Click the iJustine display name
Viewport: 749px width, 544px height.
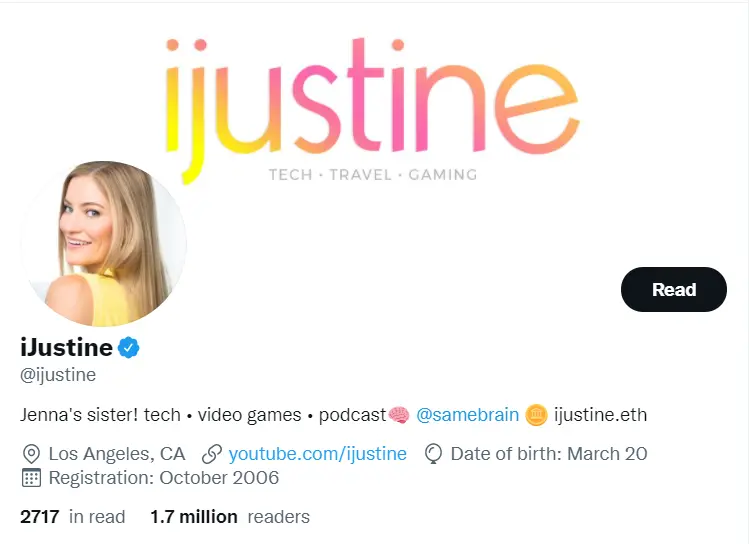click(x=66, y=347)
